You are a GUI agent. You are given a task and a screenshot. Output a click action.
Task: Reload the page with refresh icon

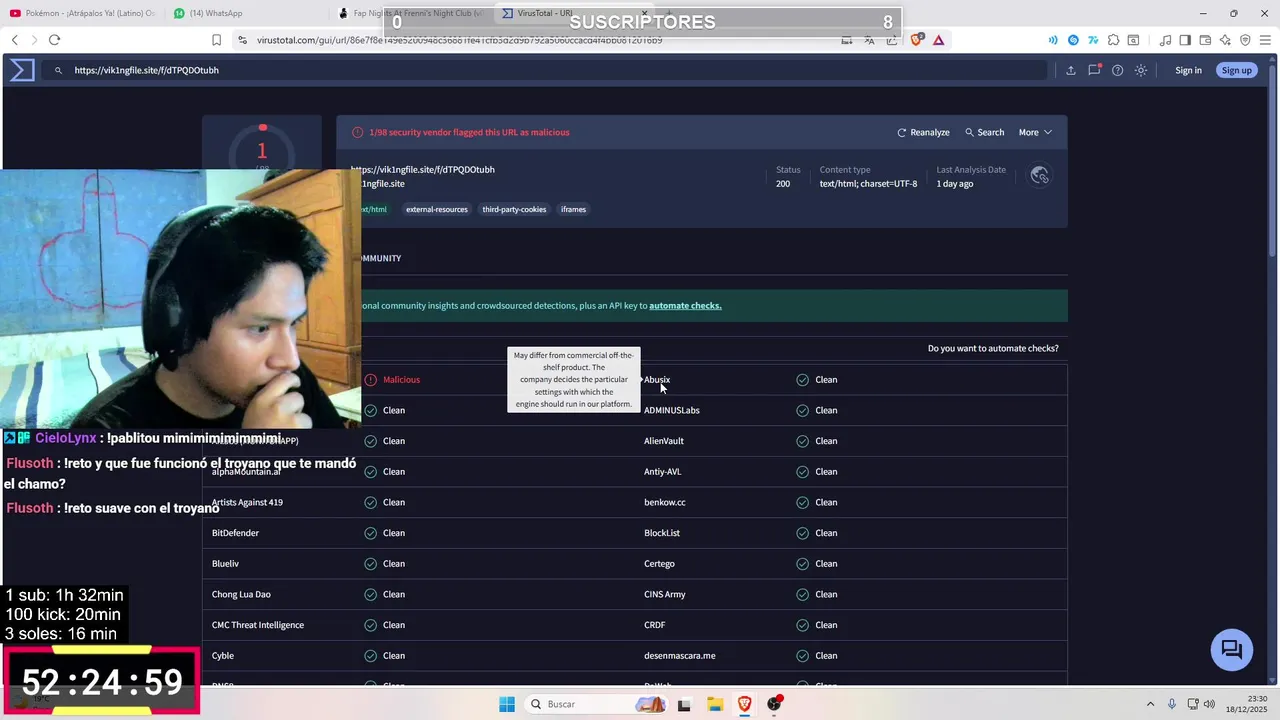54,40
